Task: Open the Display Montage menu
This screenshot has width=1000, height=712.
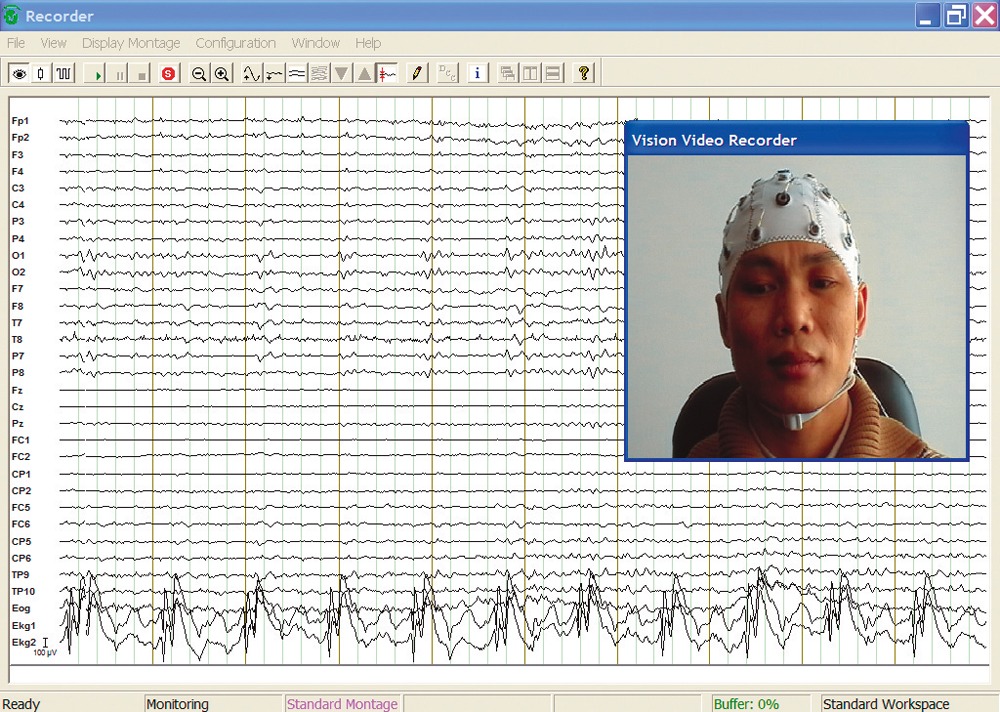Action: pyautogui.click(x=131, y=43)
